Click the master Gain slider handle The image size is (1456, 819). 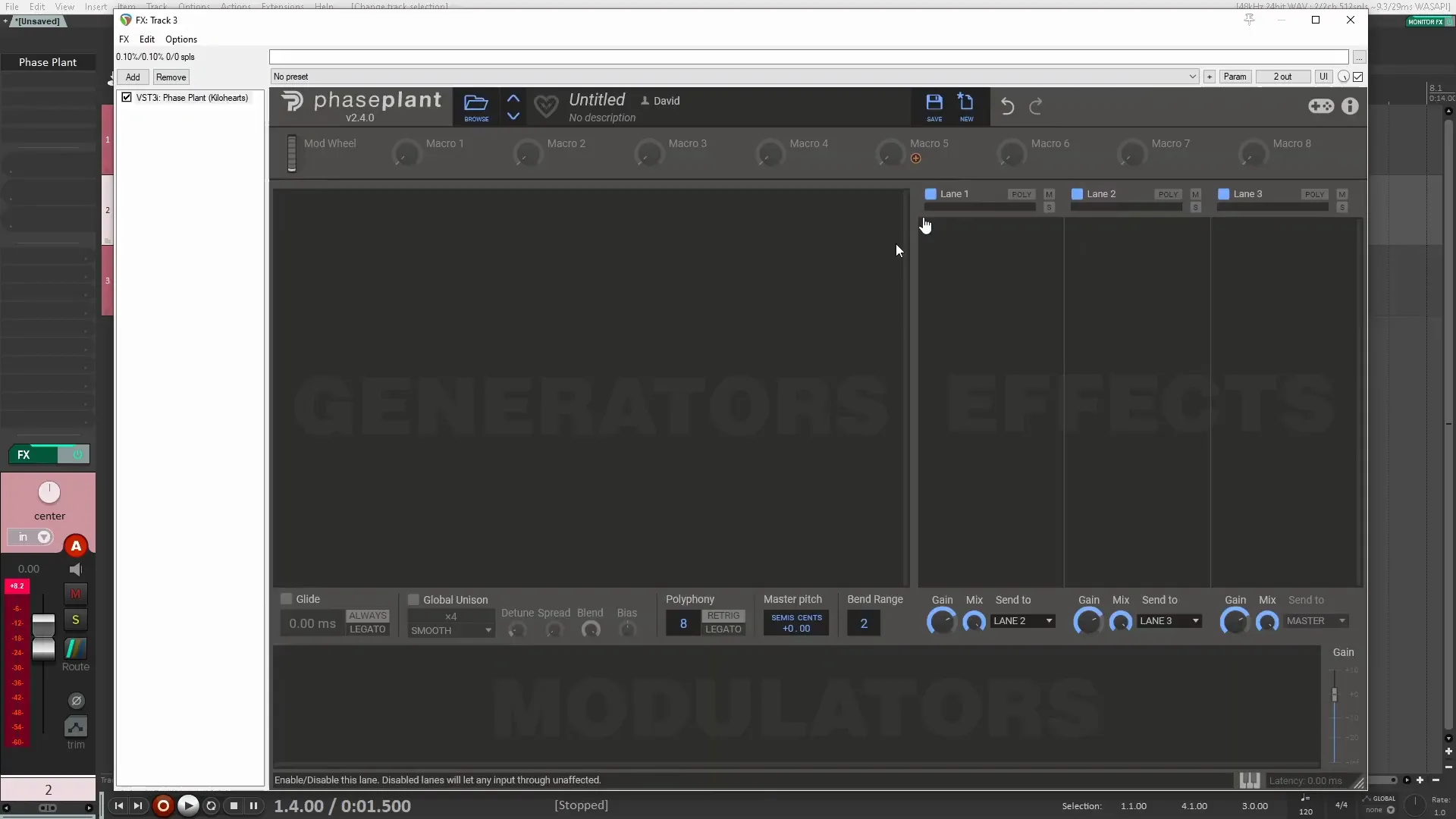(1335, 695)
